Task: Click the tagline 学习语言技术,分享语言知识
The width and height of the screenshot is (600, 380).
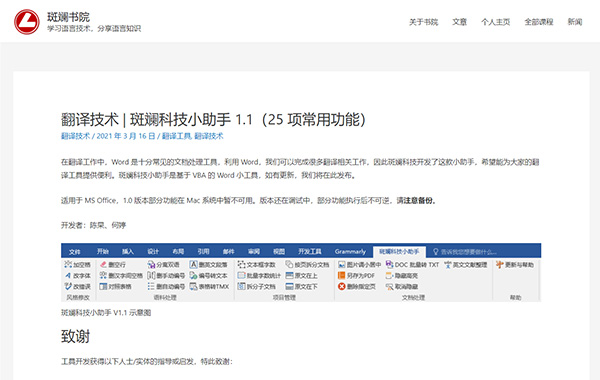Action: pos(94,28)
